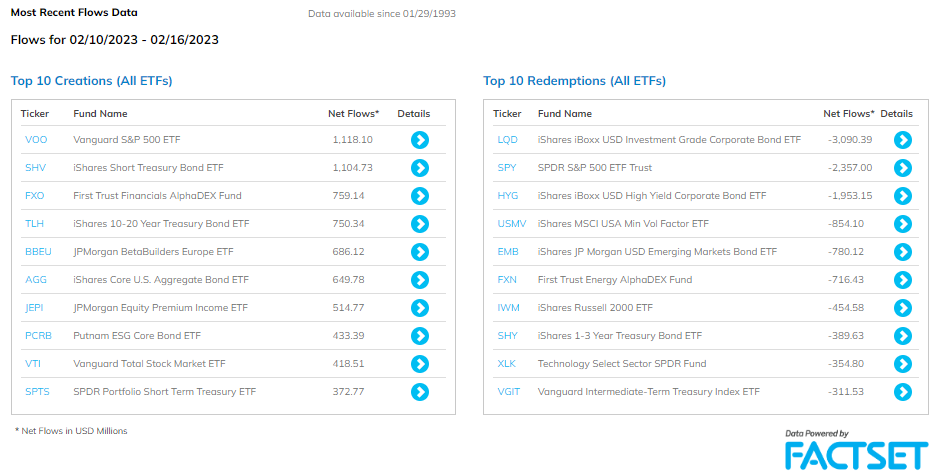The image size is (941, 475).
Task: Follow the VTI ticker link
Action: pos(33,364)
